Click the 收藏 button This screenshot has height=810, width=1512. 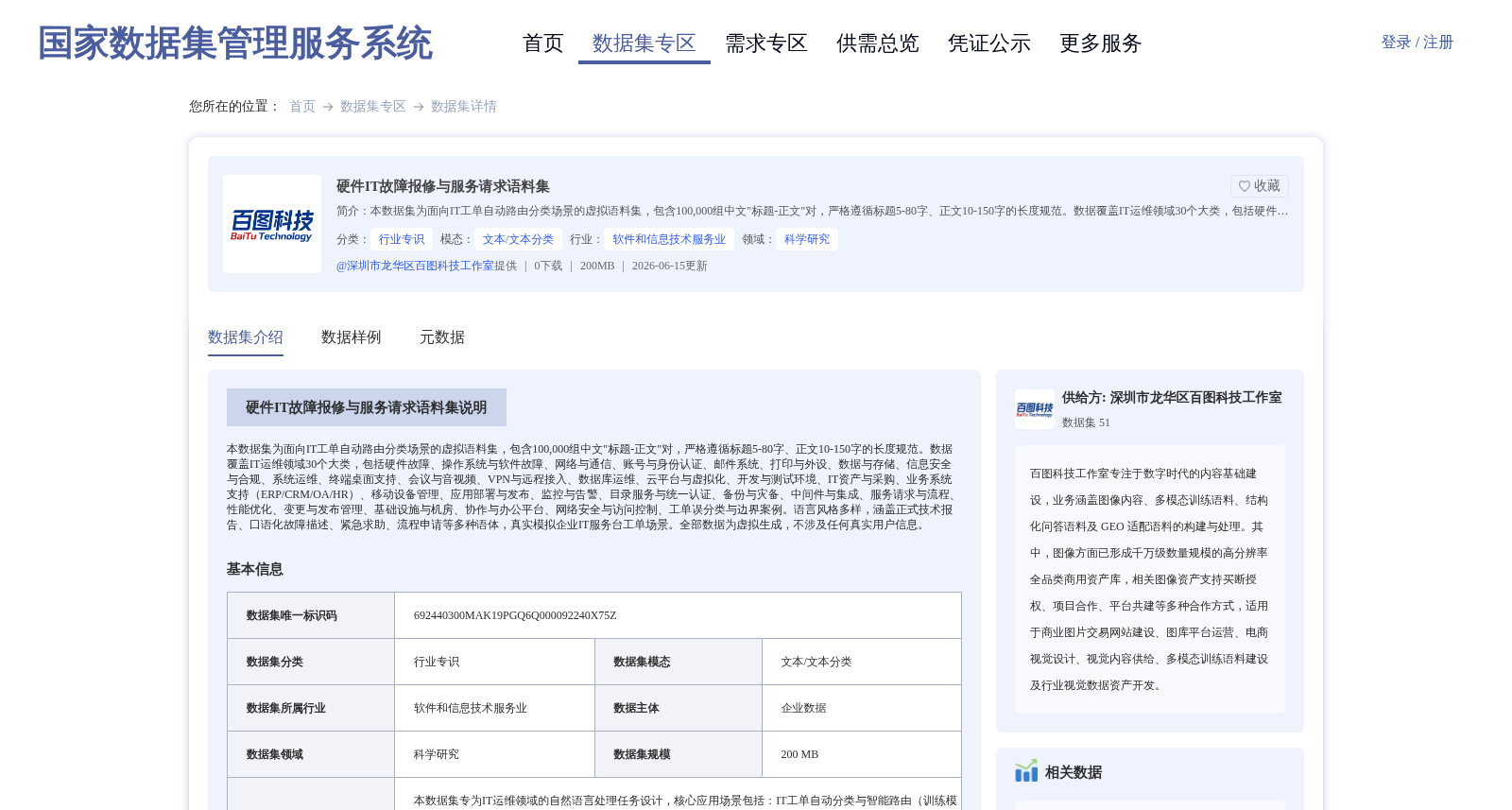tap(1260, 186)
